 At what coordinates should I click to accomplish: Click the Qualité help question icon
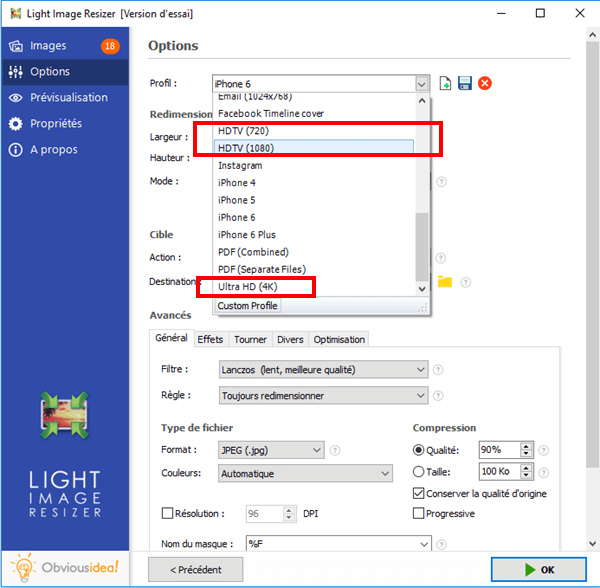pos(543,450)
